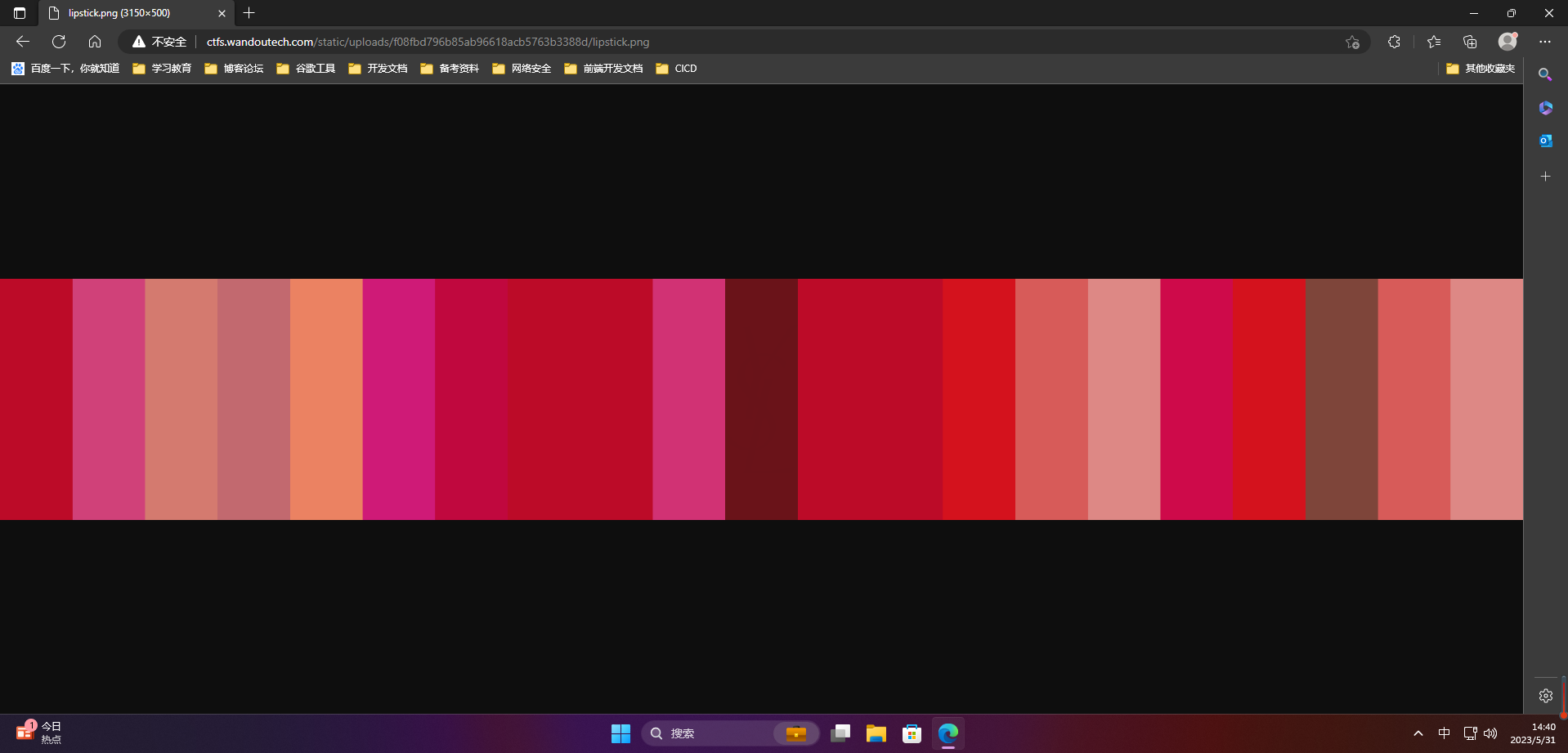Viewport: 1568px width, 753px height.
Task: View the not-secure site warning
Action: pyautogui.click(x=159, y=42)
